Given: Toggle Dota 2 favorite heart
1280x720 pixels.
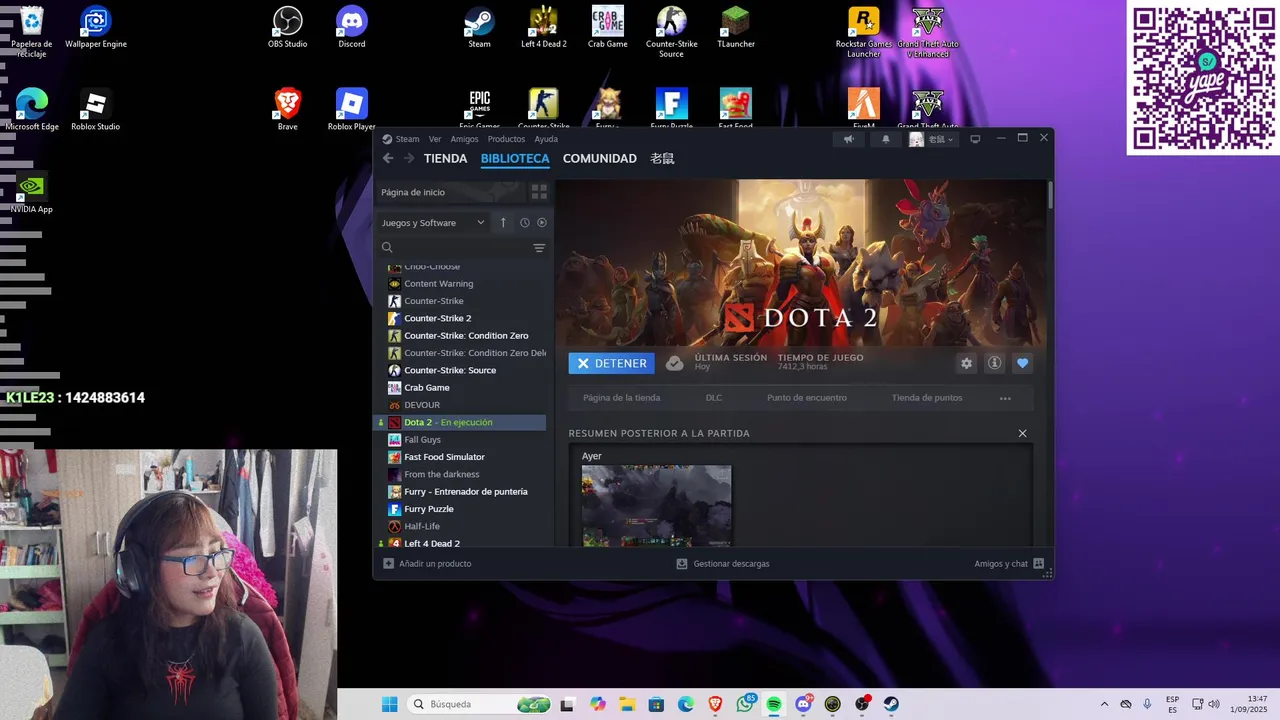Looking at the screenshot, I should point(1022,363).
